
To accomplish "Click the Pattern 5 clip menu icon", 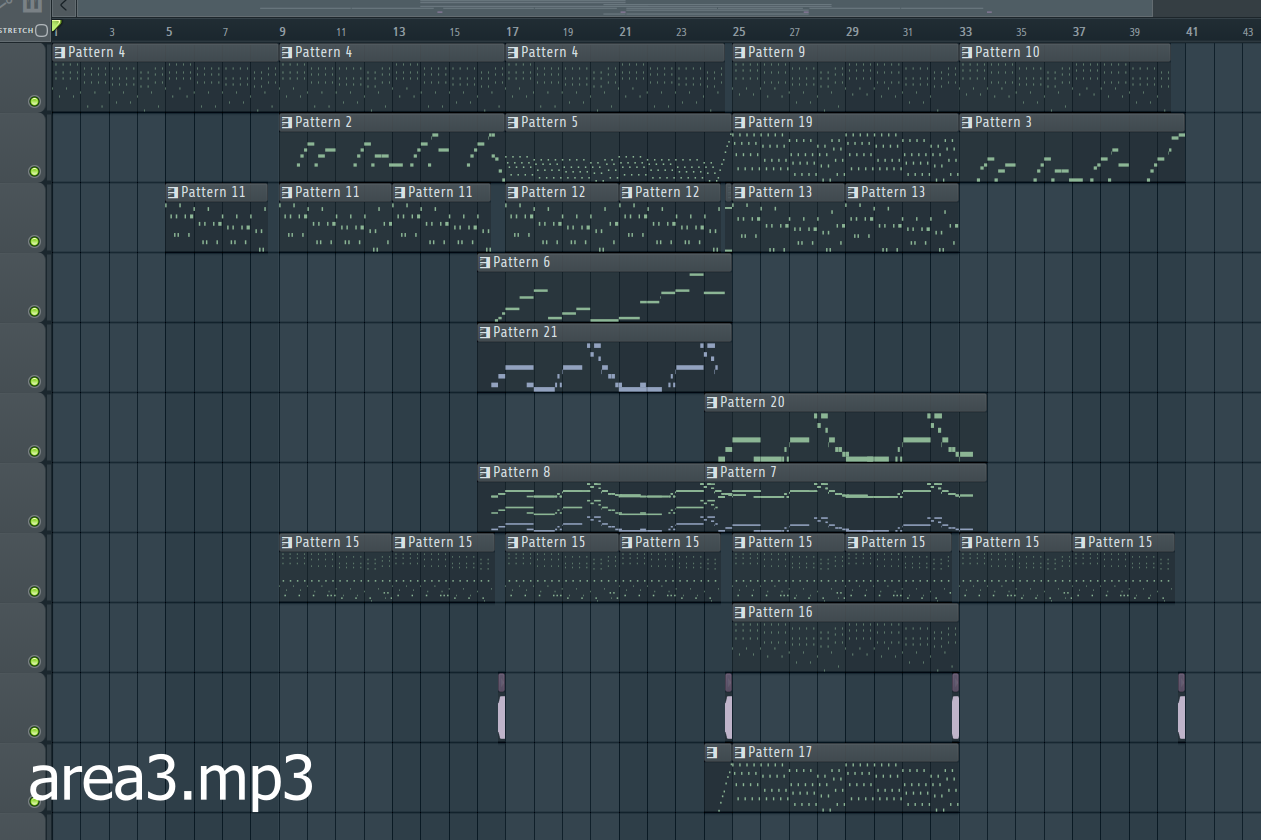I will tap(513, 122).
